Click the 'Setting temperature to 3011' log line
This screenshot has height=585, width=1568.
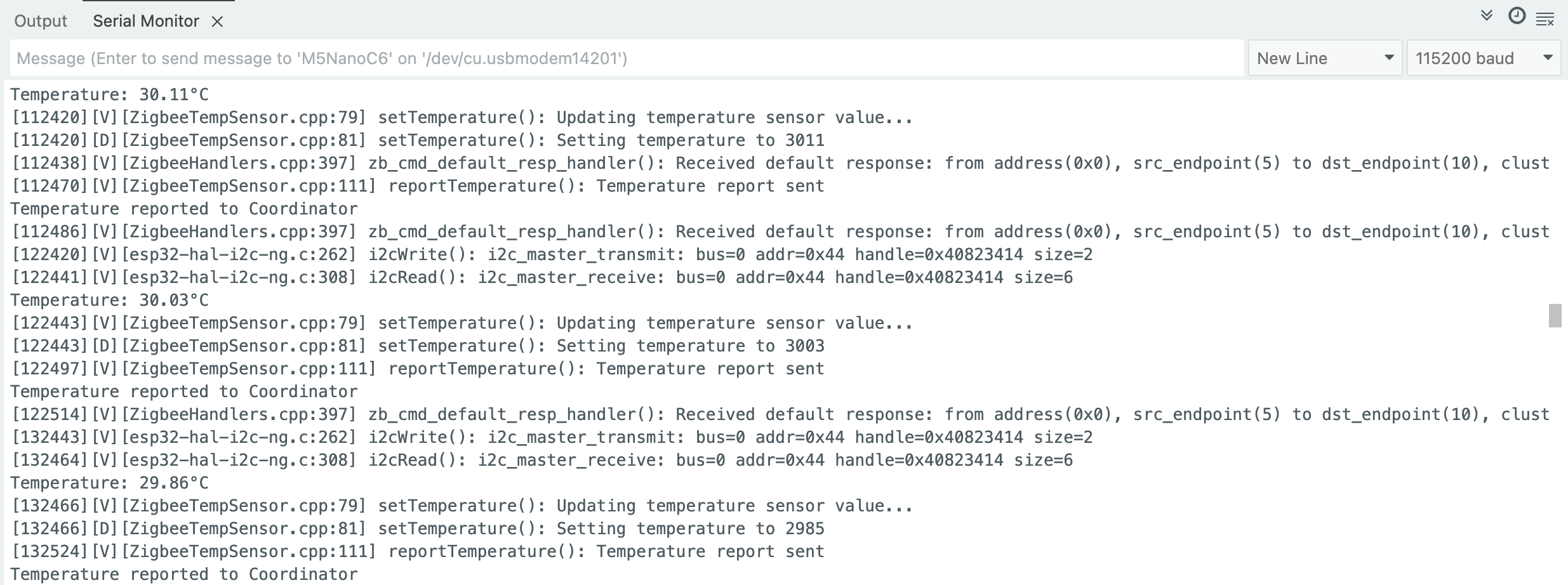tap(418, 140)
